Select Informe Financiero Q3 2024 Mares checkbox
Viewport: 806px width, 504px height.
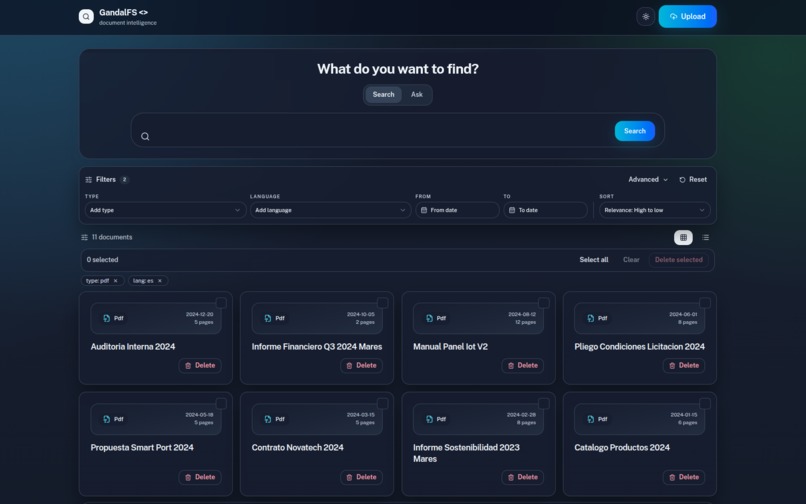tap(382, 302)
